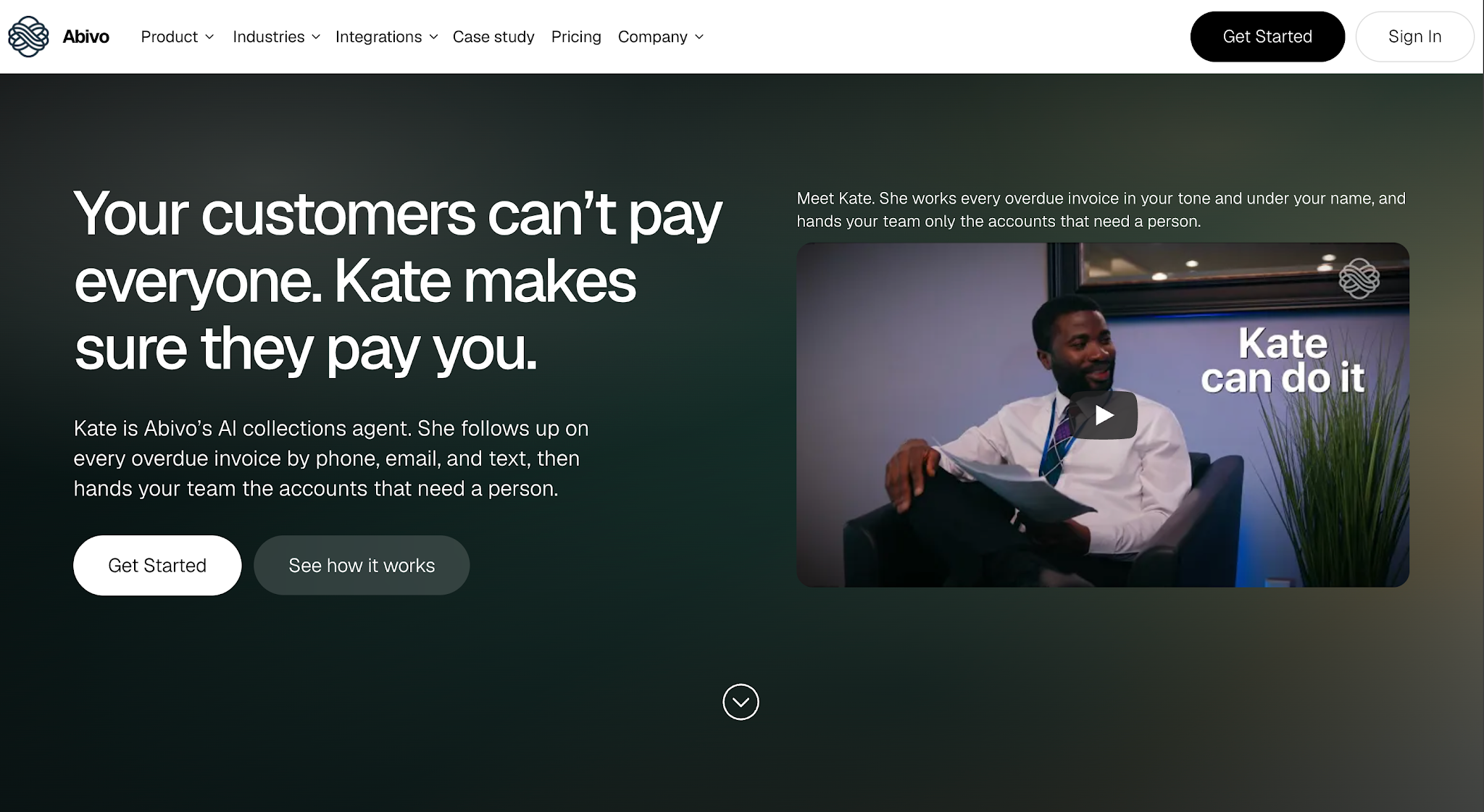
Task: Click the circular scroll-down chevron icon
Action: point(741,702)
